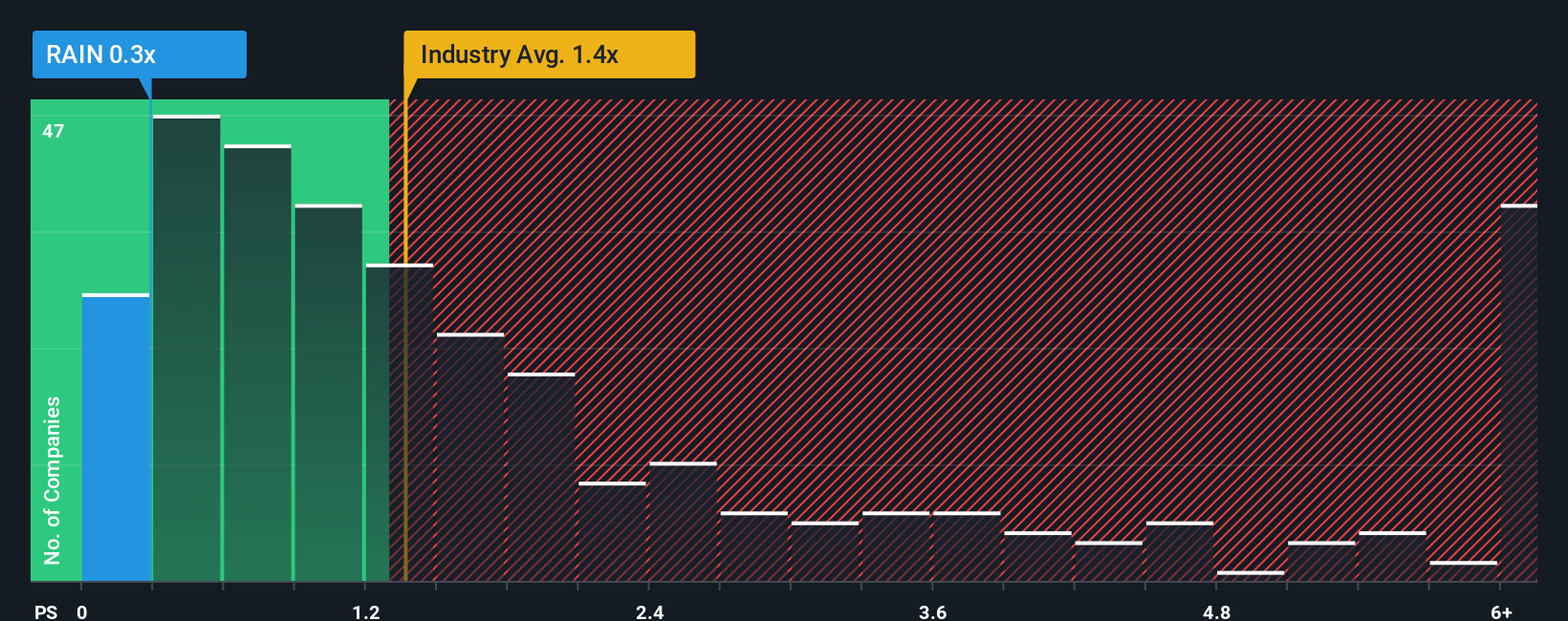The height and width of the screenshot is (621, 1568).
Task: Click the tallest green histogram bar
Action: pyautogui.click(x=186, y=348)
